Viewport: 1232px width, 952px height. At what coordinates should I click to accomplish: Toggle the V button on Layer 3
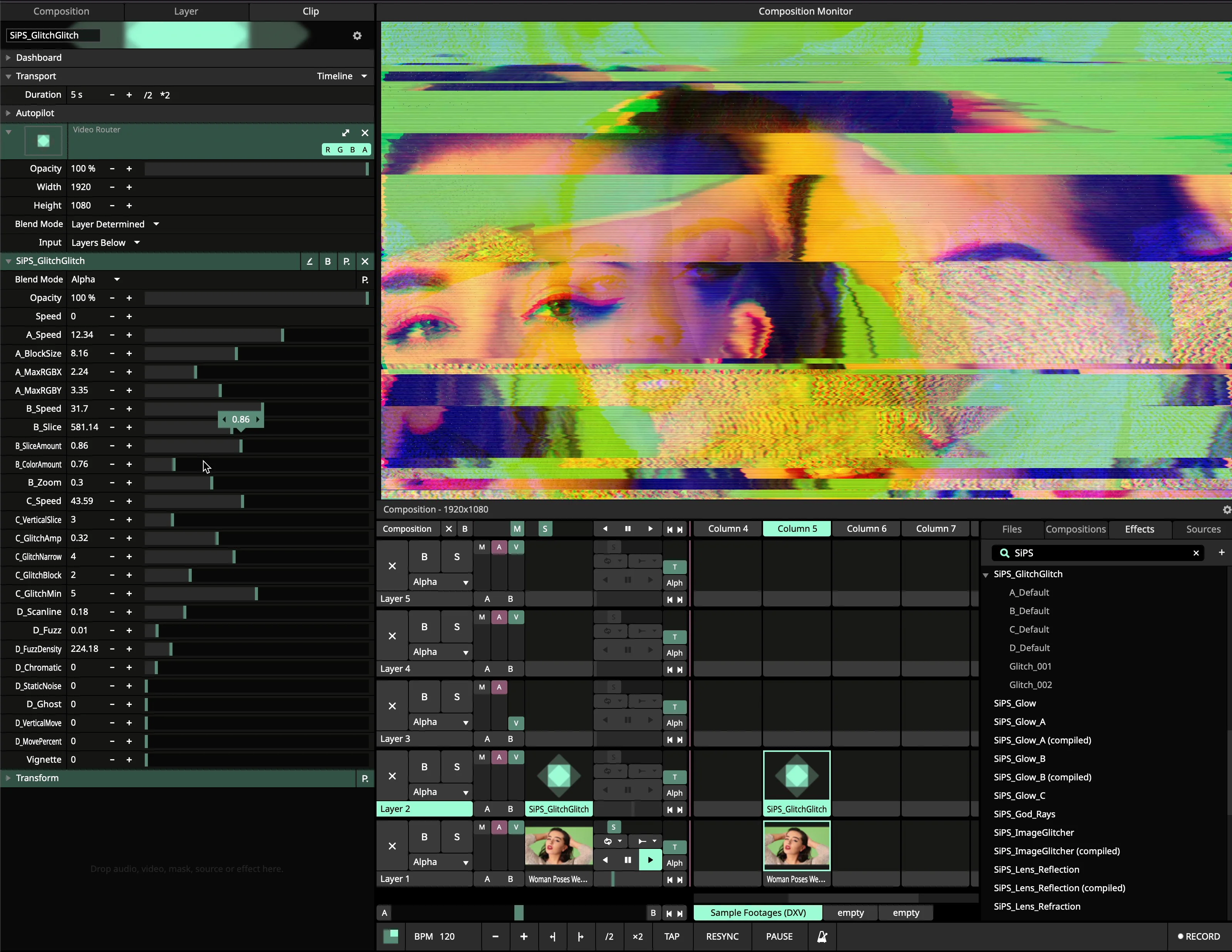click(516, 723)
